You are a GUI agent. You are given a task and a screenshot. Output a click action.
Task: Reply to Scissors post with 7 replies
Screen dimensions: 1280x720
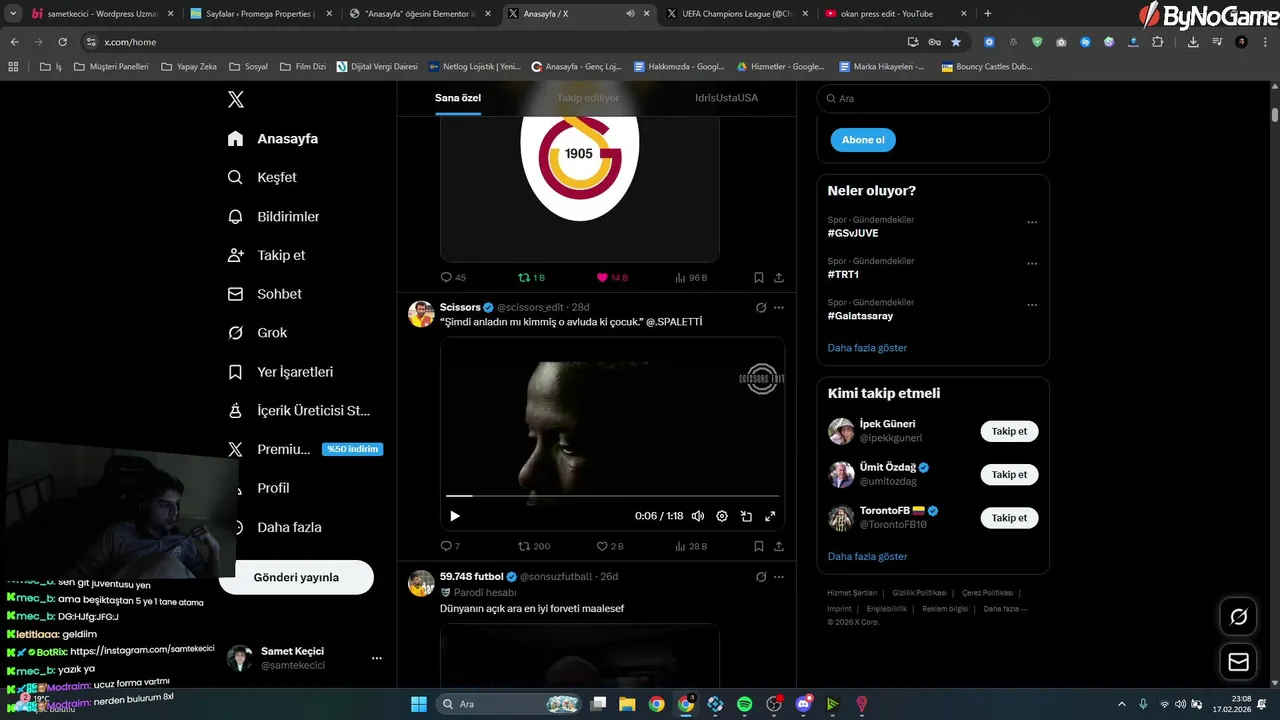click(450, 546)
